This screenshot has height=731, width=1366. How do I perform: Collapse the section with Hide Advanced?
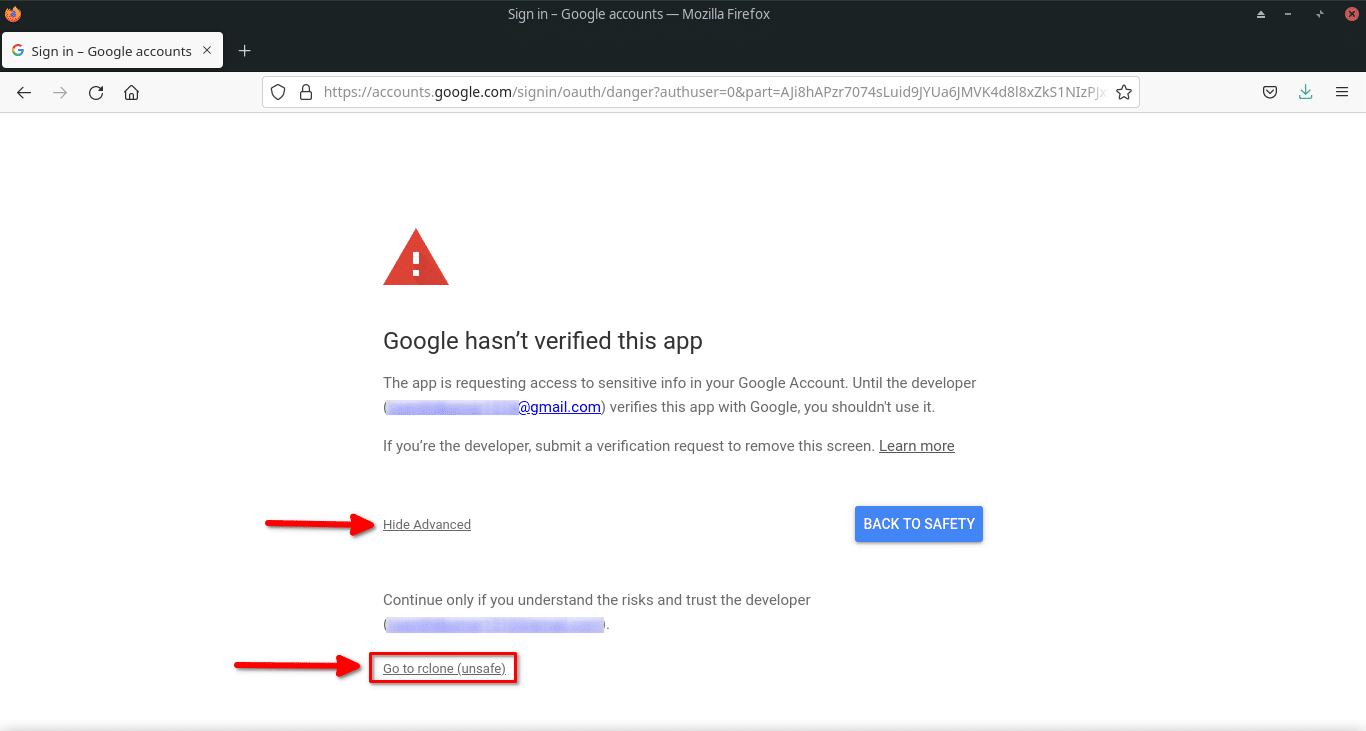(x=427, y=525)
